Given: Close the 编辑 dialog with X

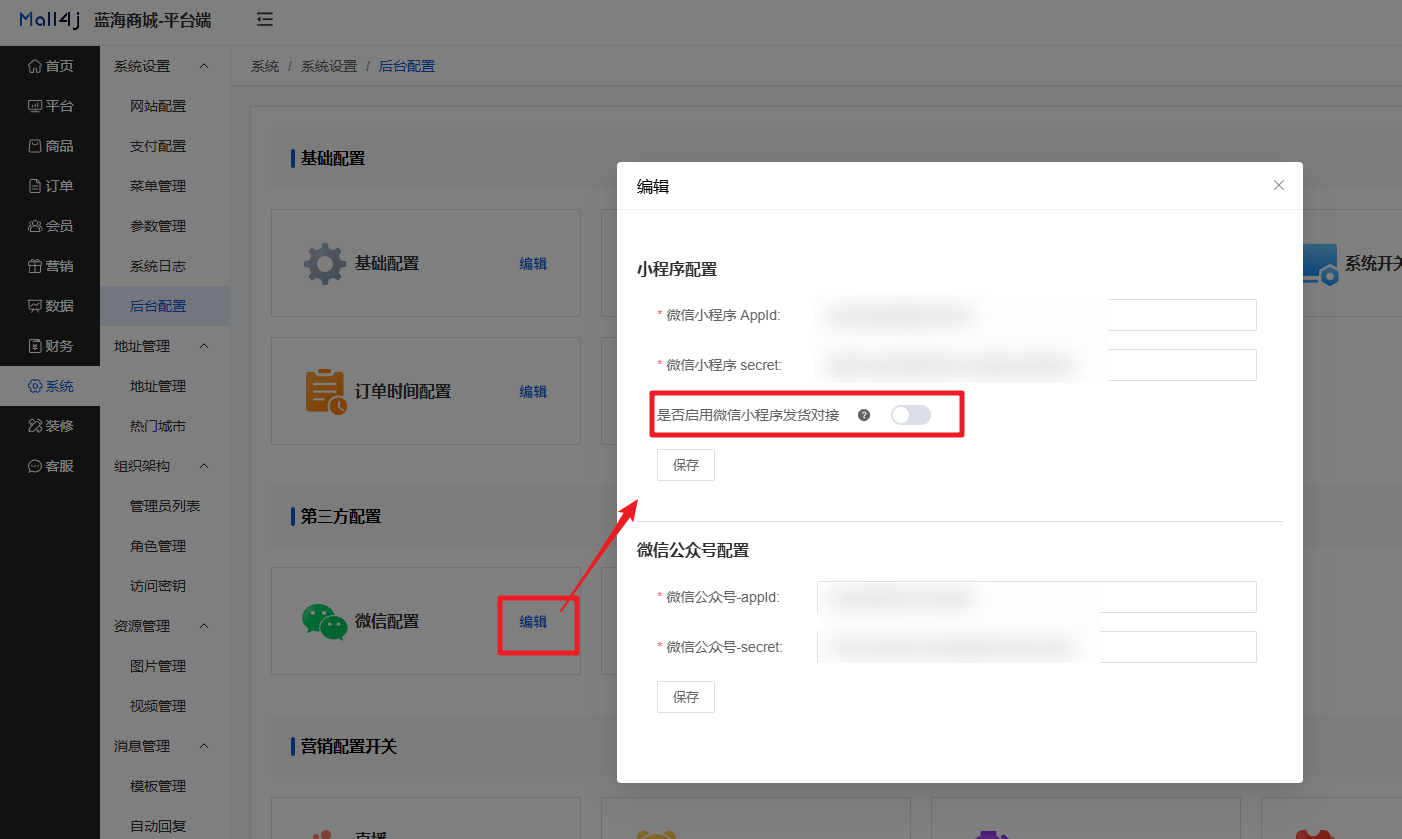Looking at the screenshot, I should point(1279,185).
